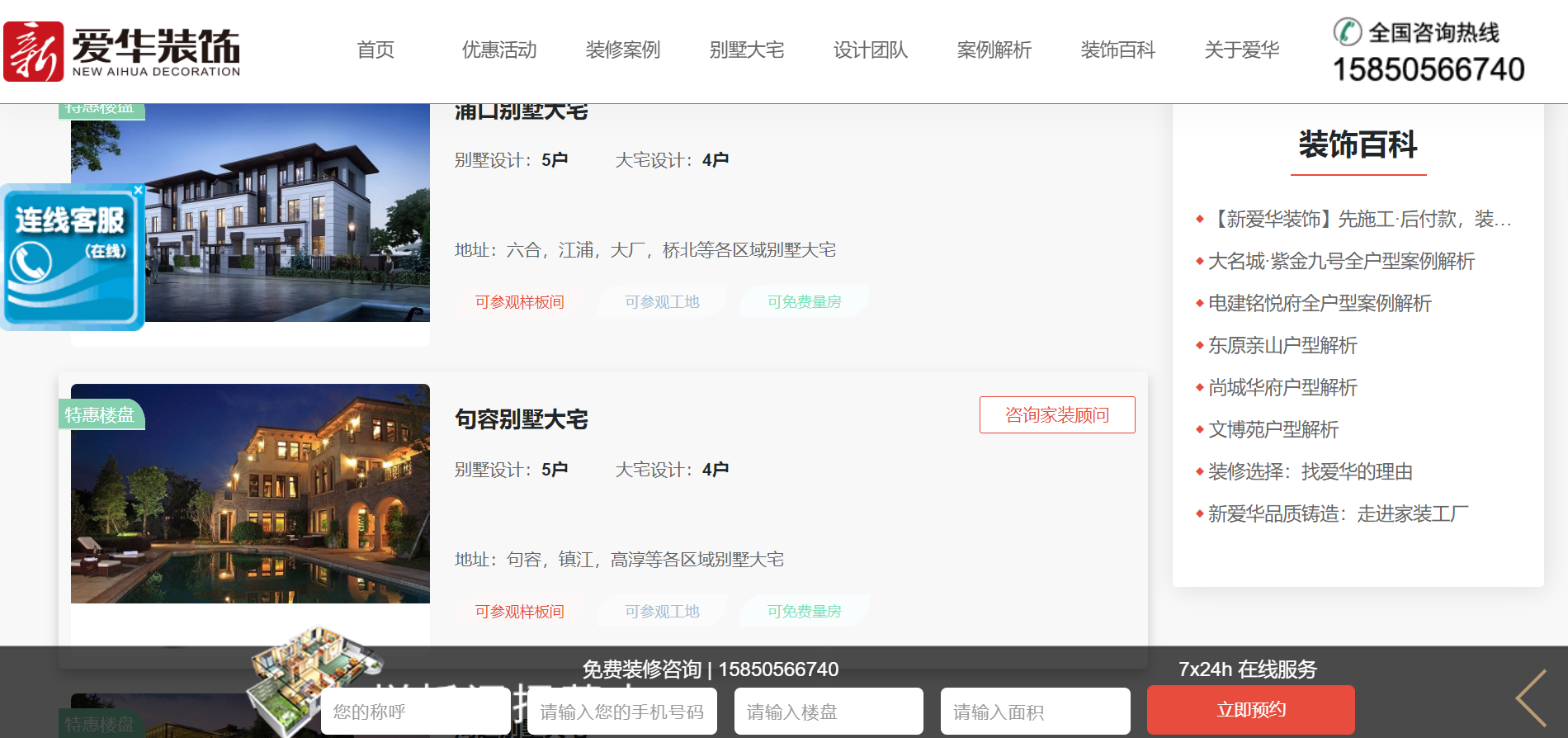Open article 【新爱华装饰】先施工·后付款

1360,220
